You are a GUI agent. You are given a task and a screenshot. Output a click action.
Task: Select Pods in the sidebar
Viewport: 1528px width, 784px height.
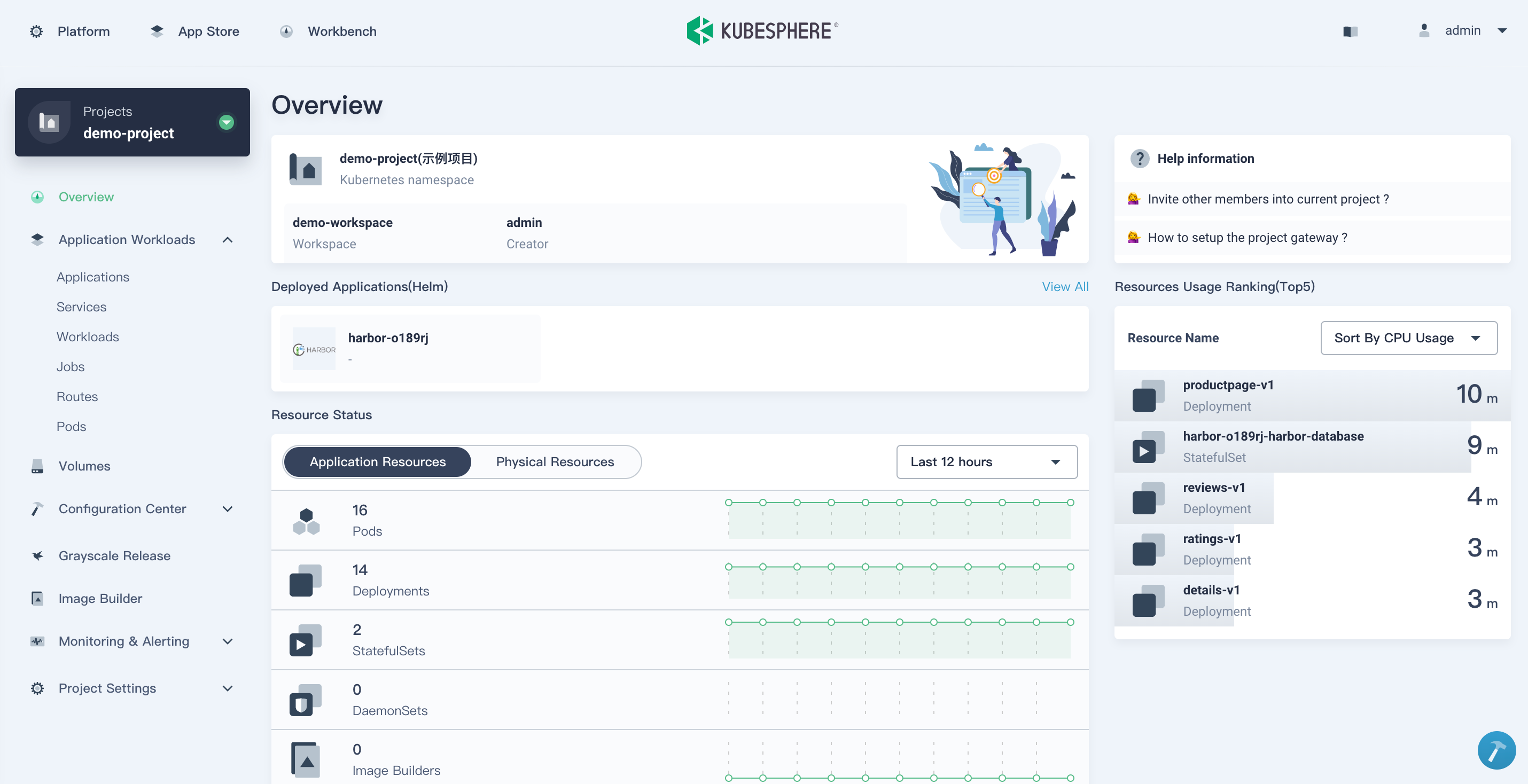coord(71,426)
